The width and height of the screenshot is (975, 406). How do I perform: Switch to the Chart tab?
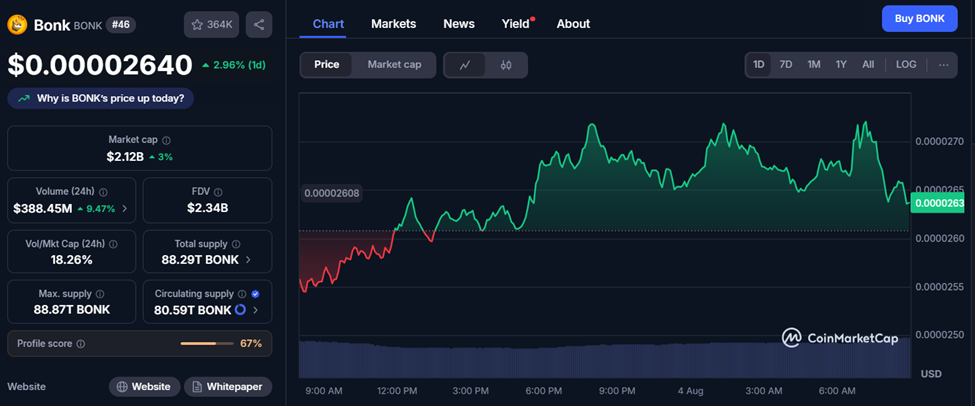328,24
